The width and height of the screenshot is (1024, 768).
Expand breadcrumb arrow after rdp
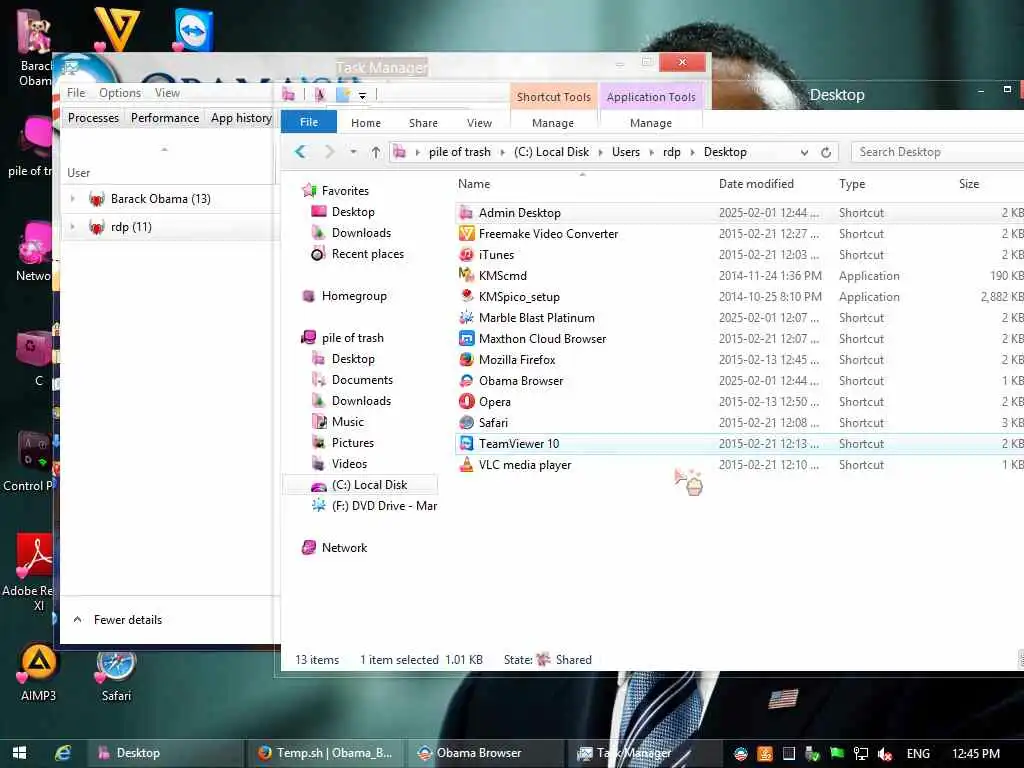(x=692, y=152)
